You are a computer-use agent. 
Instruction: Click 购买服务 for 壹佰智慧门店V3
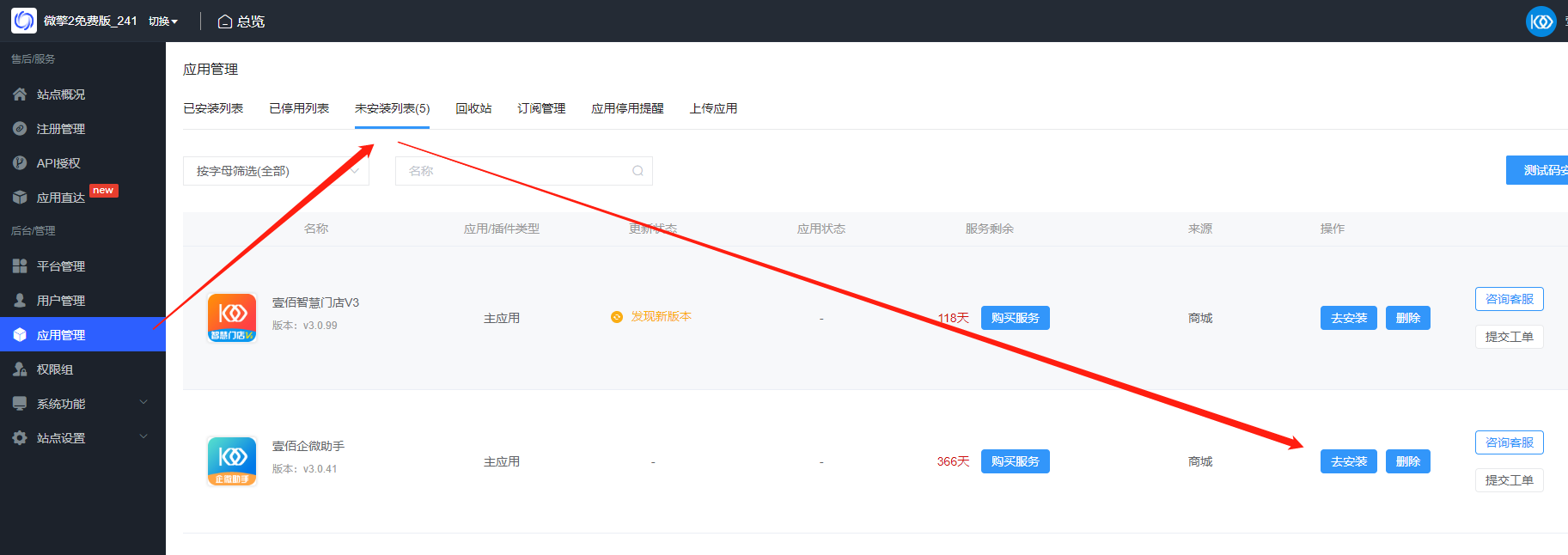point(1015,318)
